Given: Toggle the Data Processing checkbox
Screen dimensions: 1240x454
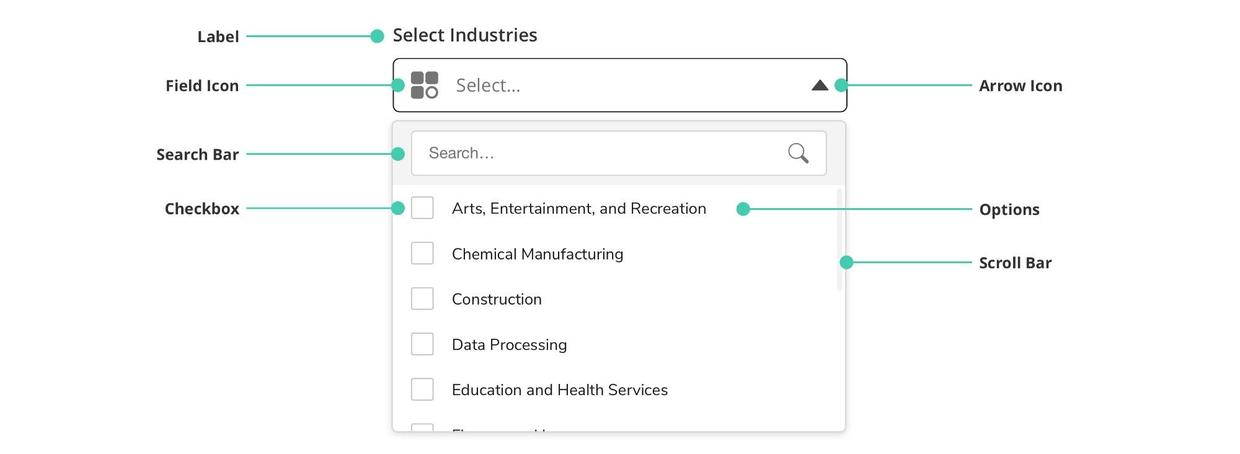Looking at the screenshot, I should pyautogui.click(x=423, y=344).
